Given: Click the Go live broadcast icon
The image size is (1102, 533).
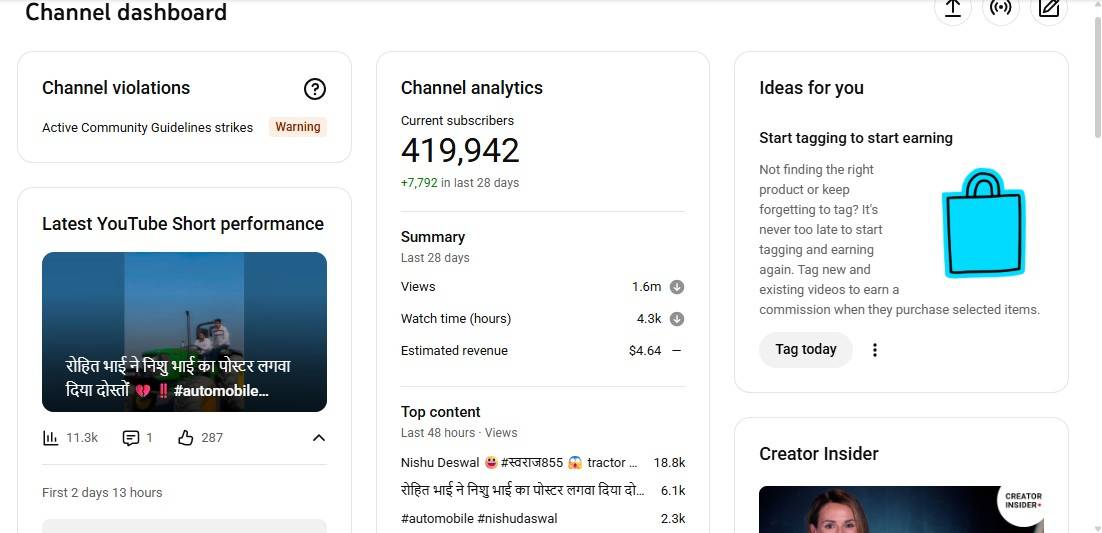Looking at the screenshot, I should pos(1000,8).
